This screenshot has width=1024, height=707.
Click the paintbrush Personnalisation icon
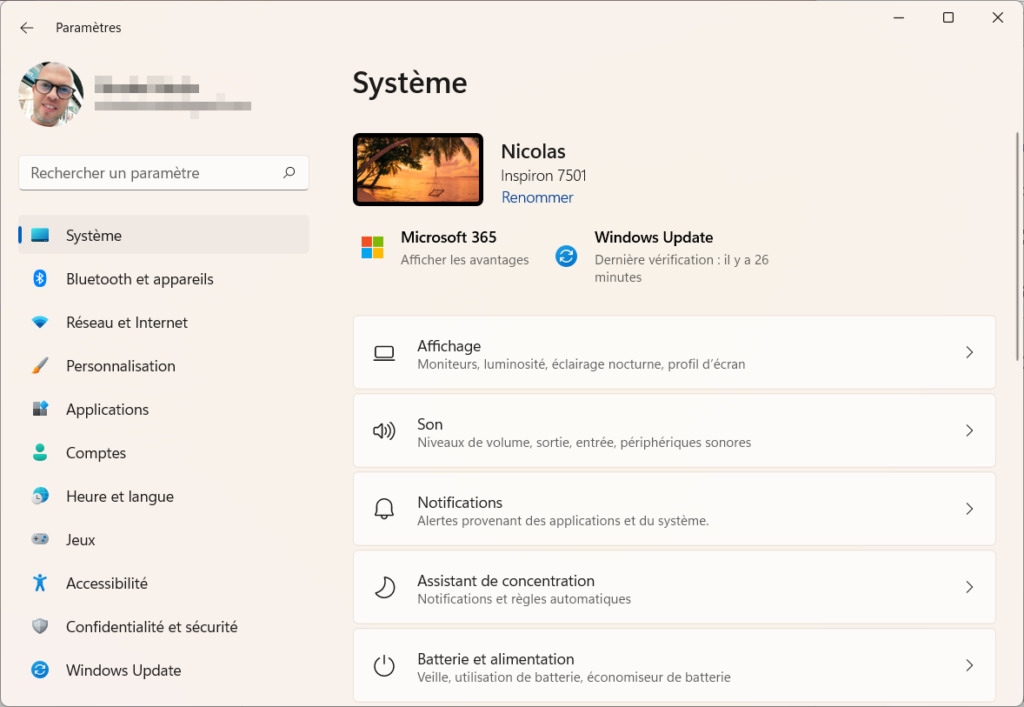40,366
